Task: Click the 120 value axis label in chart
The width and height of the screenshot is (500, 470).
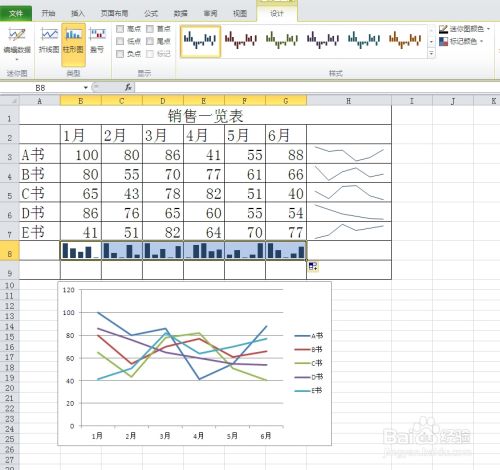Action: coord(69,290)
